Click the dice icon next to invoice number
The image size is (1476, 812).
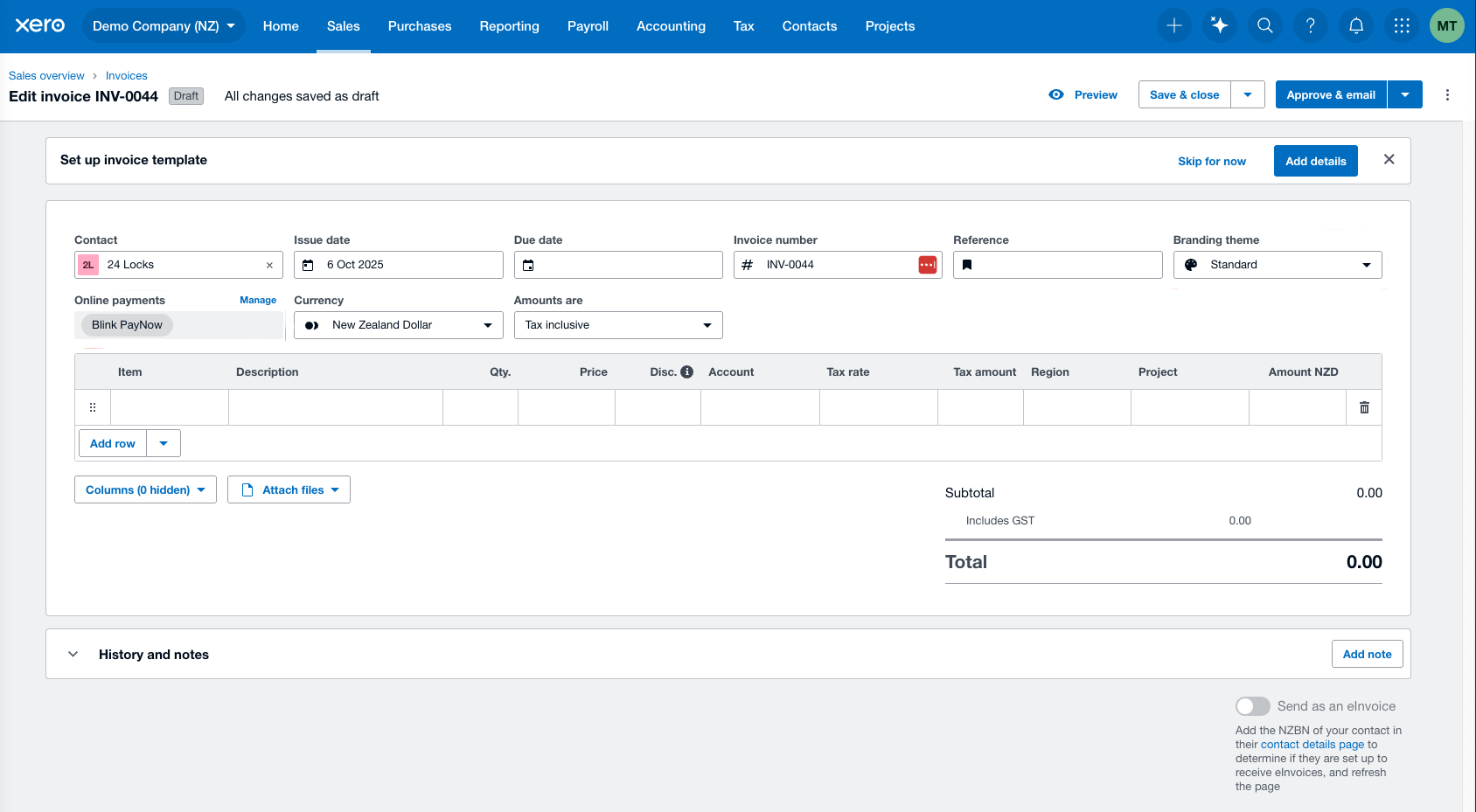click(927, 264)
